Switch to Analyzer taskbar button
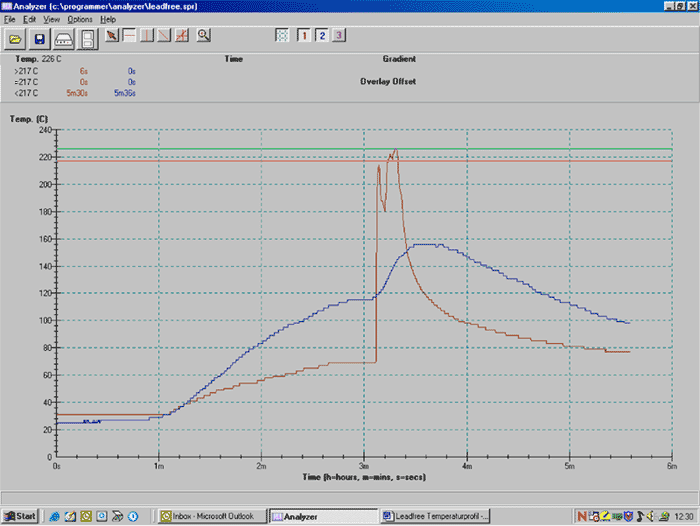 pos(324,516)
